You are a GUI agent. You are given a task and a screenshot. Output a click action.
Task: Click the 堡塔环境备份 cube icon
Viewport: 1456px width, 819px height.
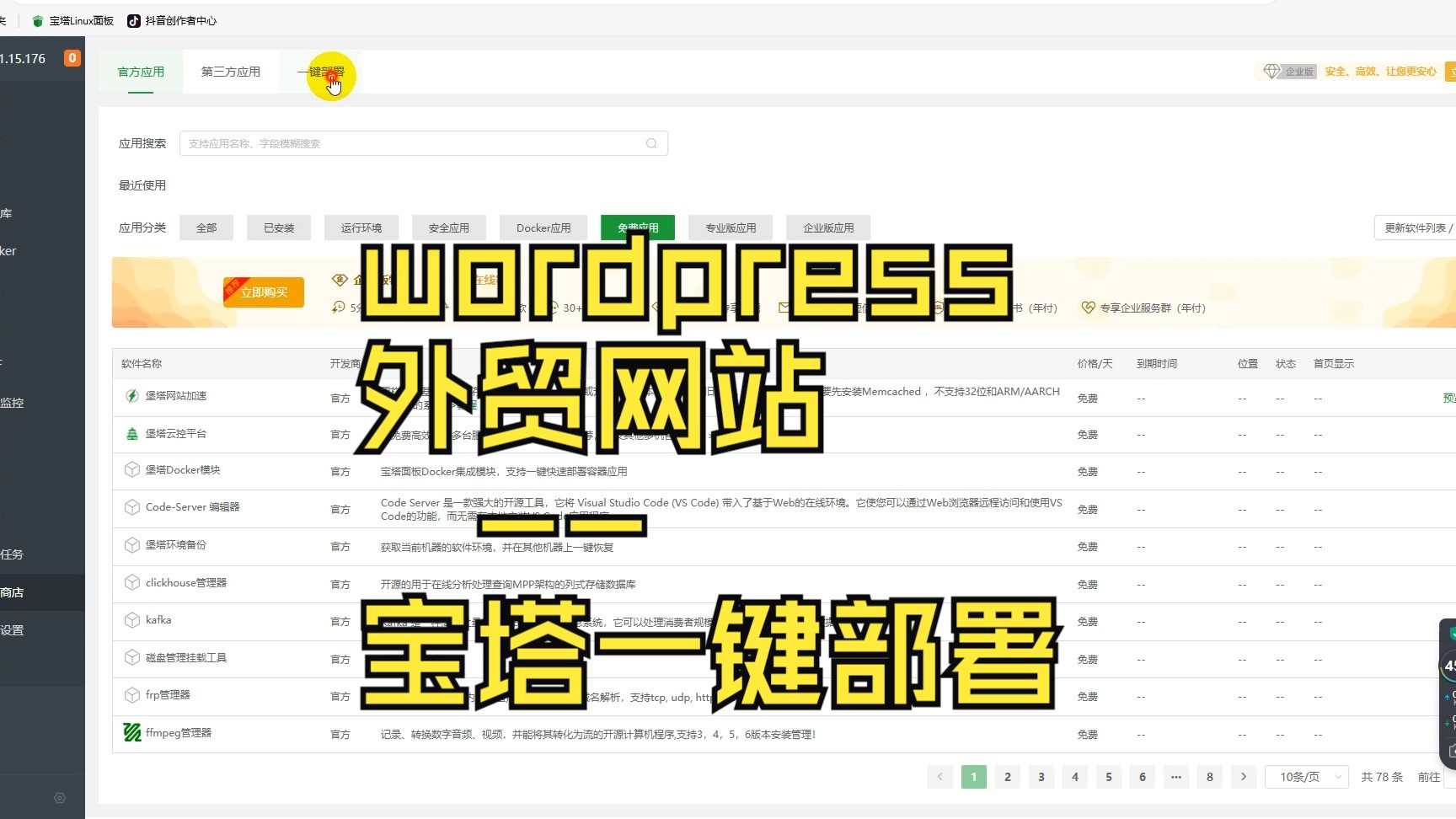(132, 545)
